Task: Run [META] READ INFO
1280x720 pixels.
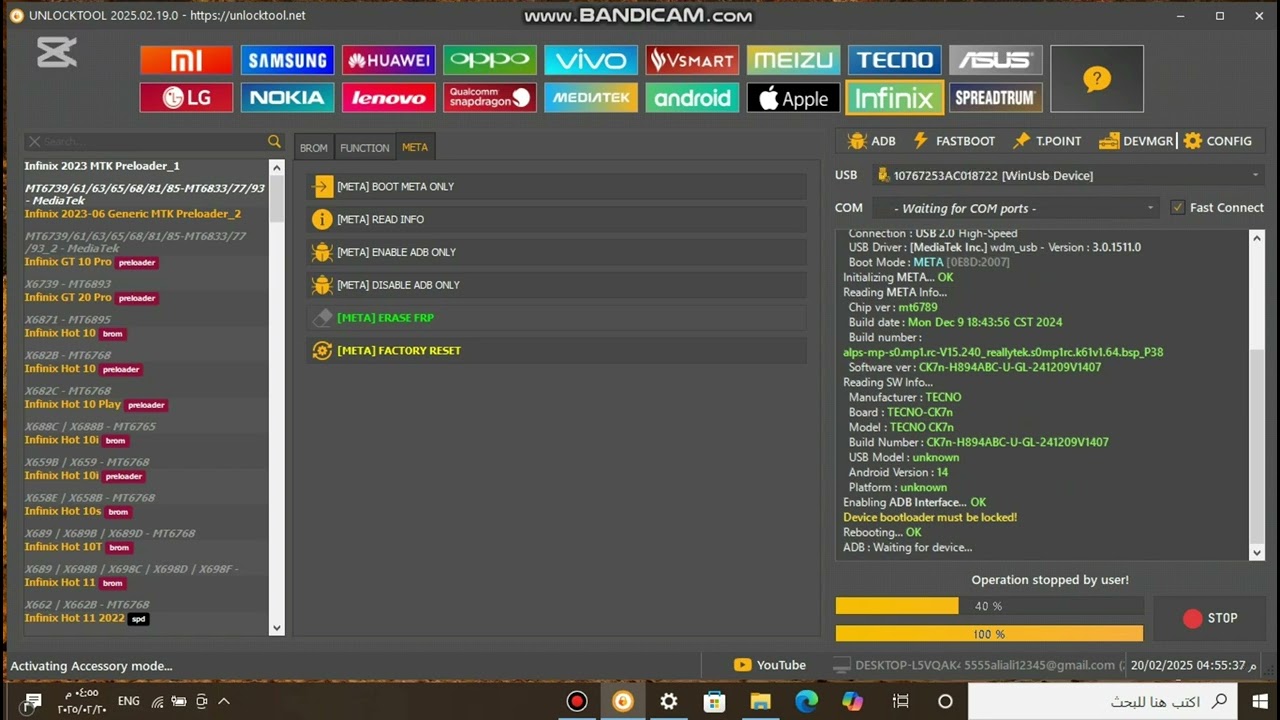Action: click(556, 219)
